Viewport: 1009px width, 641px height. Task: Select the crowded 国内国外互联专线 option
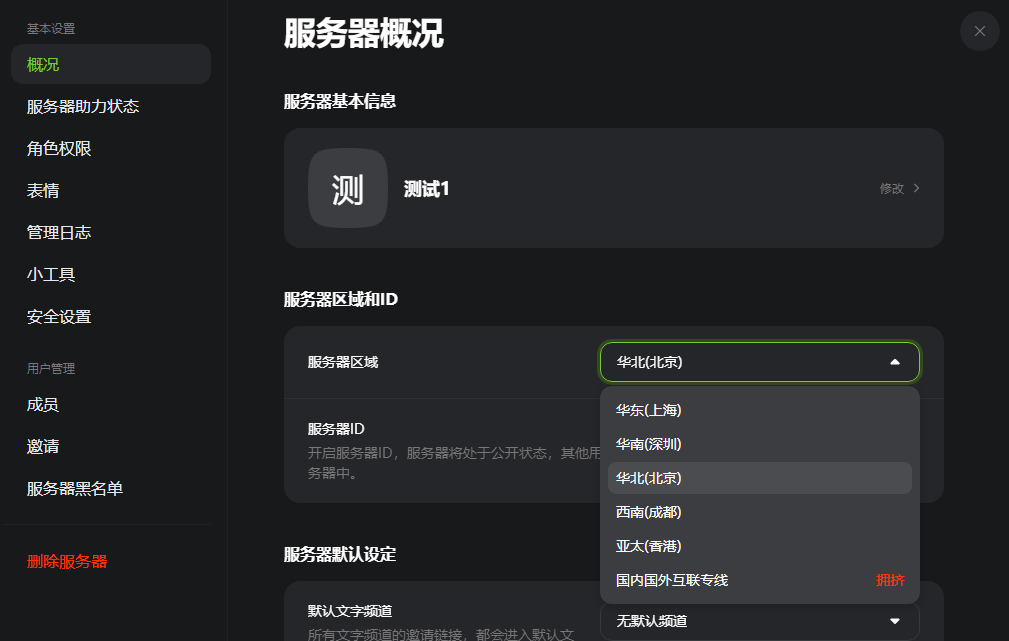point(672,580)
